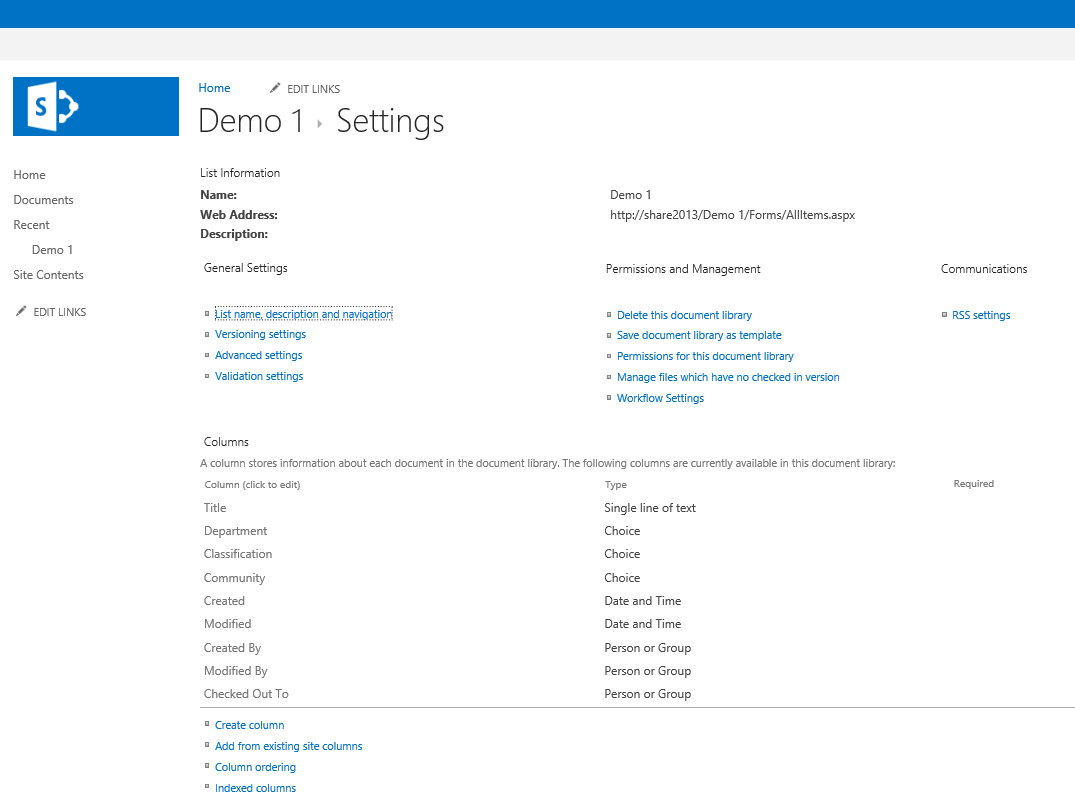Save document library as template
The image size is (1075, 808).
click(699, 335)
